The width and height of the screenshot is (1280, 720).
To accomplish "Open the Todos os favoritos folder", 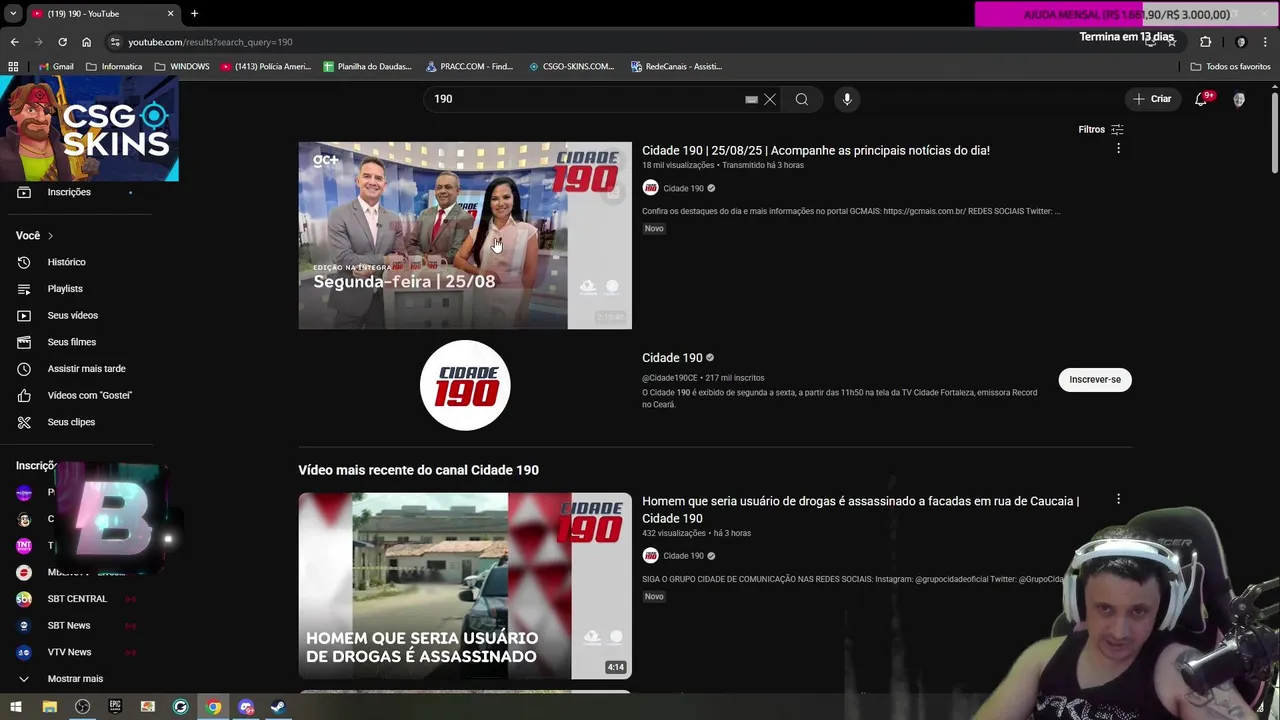I will [x=1230, y=66].
